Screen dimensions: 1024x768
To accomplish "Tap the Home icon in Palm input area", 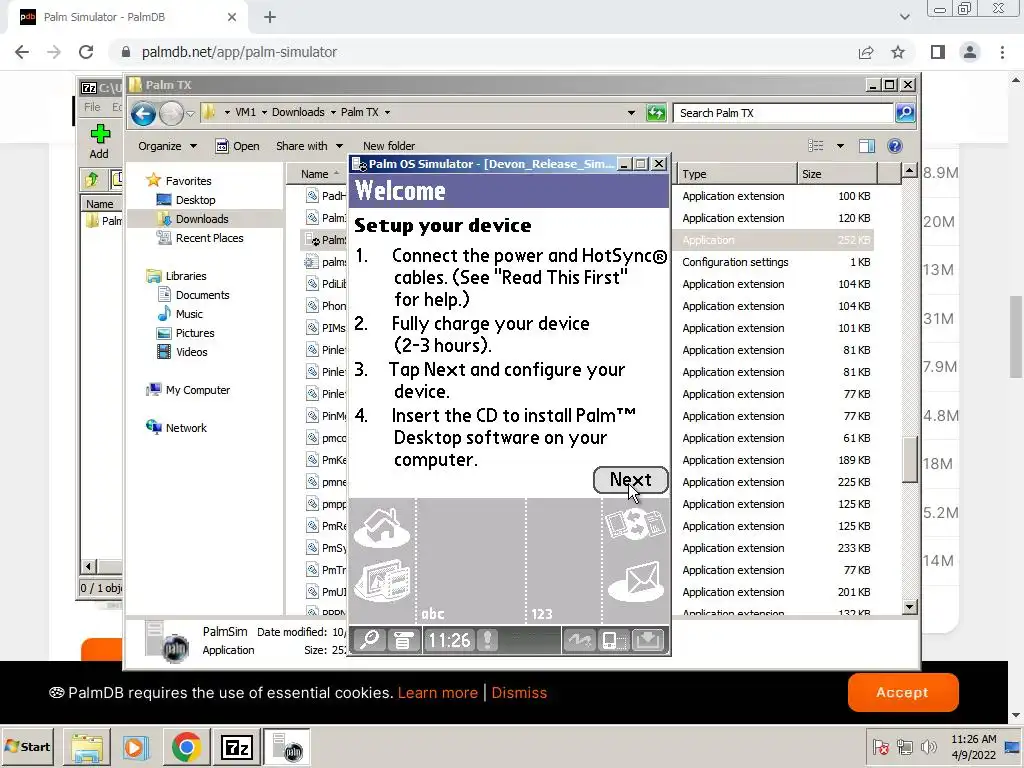I will click(x=382, y=528).
